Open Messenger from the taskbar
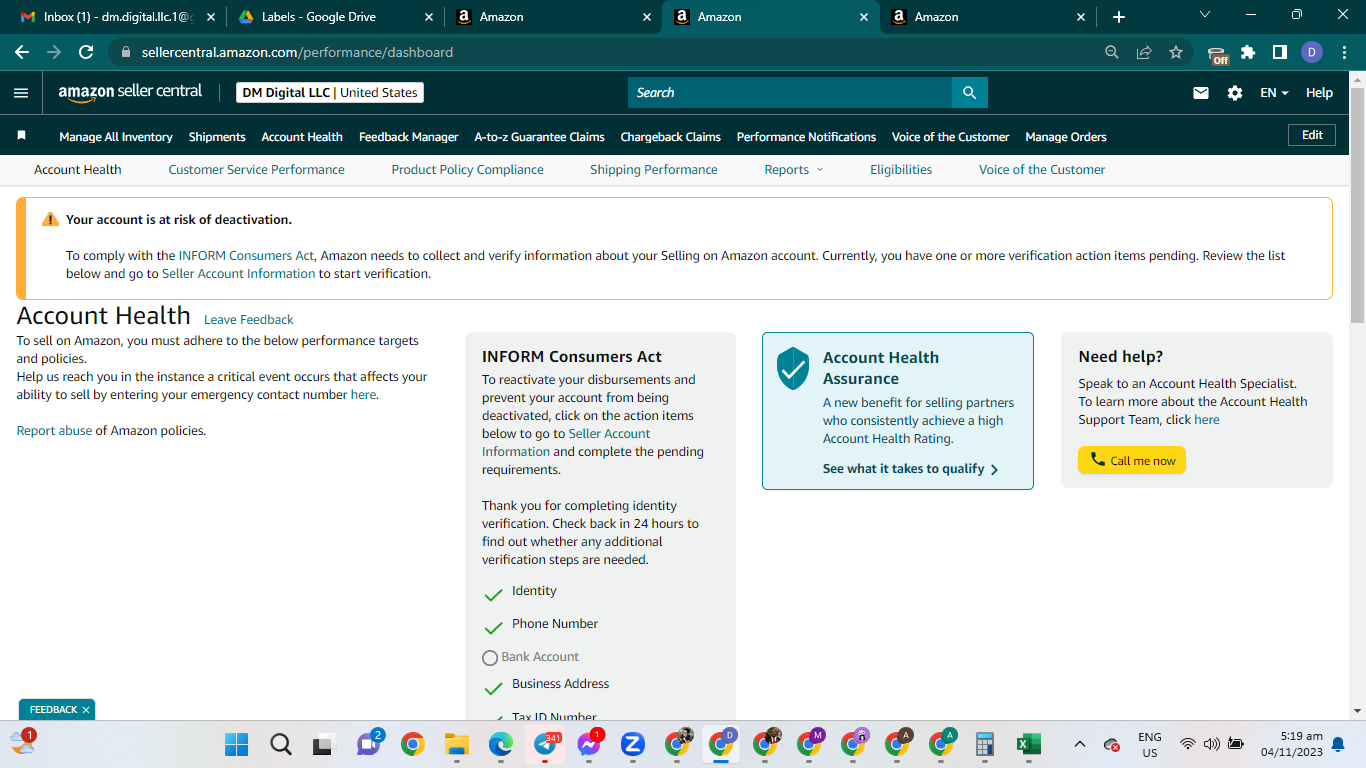 [589, 744]
